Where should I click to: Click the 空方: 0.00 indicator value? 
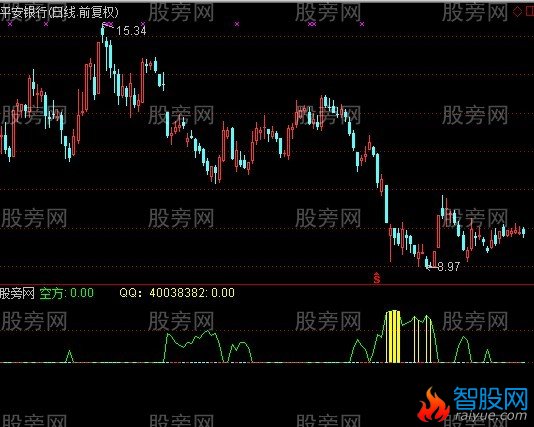pos(66,293)
